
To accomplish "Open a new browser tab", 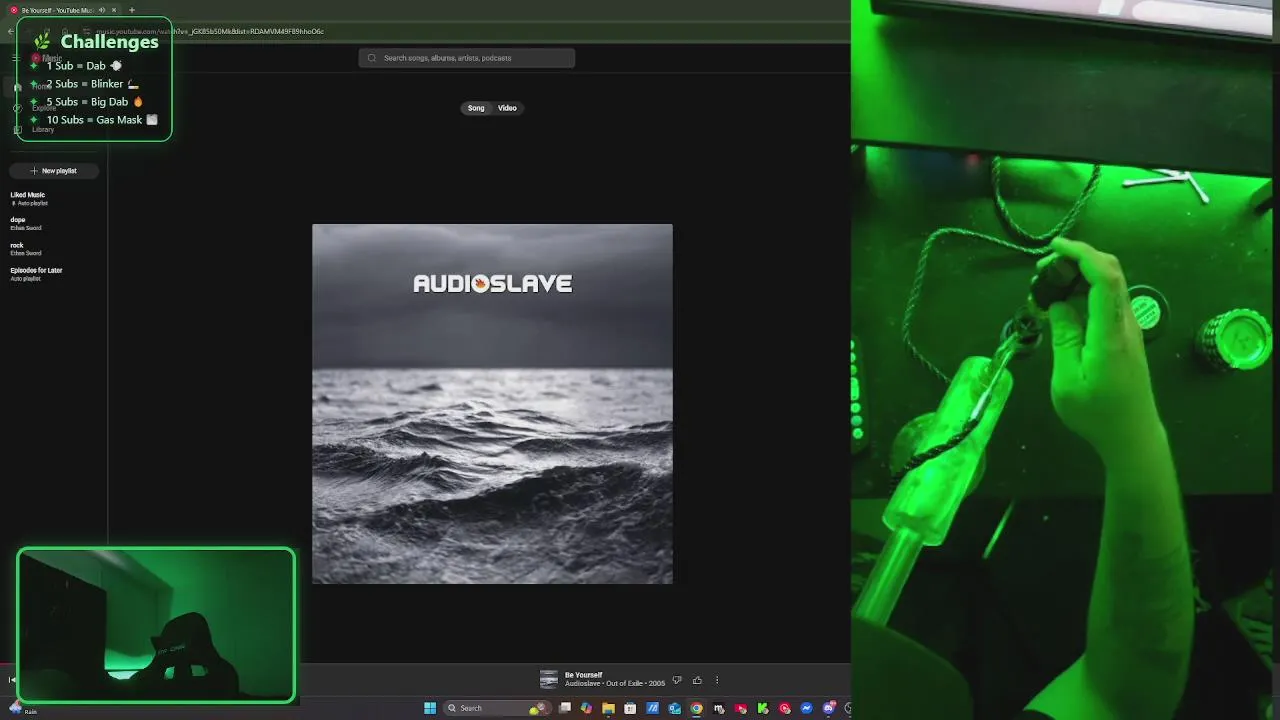I will (131, 10).
